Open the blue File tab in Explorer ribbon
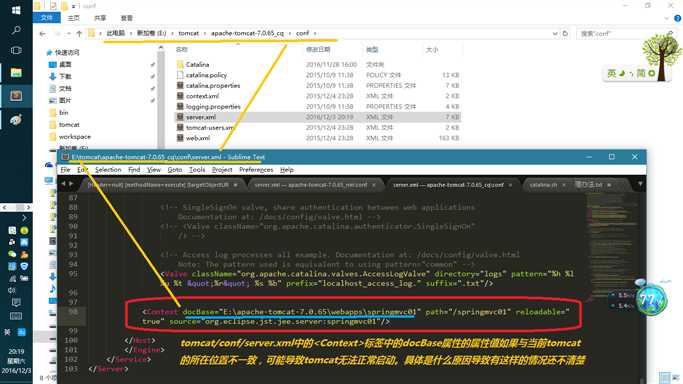Screen dimensions: 683x384 coord(47,18)
